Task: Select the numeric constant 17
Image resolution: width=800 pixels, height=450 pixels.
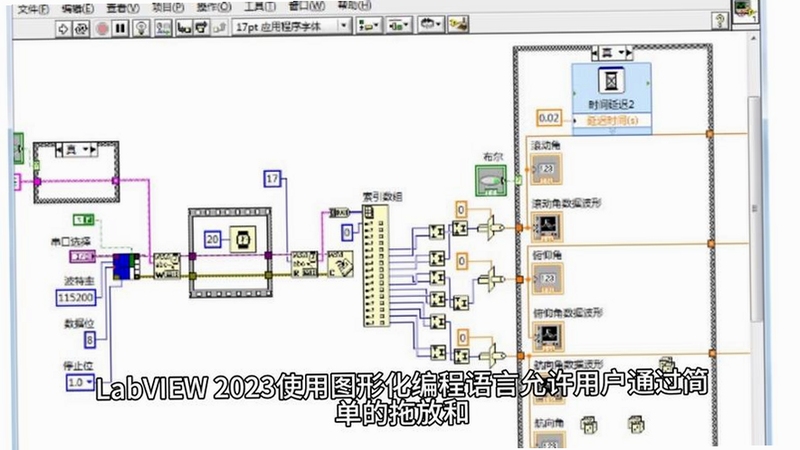Action: [x=272, y=179]
